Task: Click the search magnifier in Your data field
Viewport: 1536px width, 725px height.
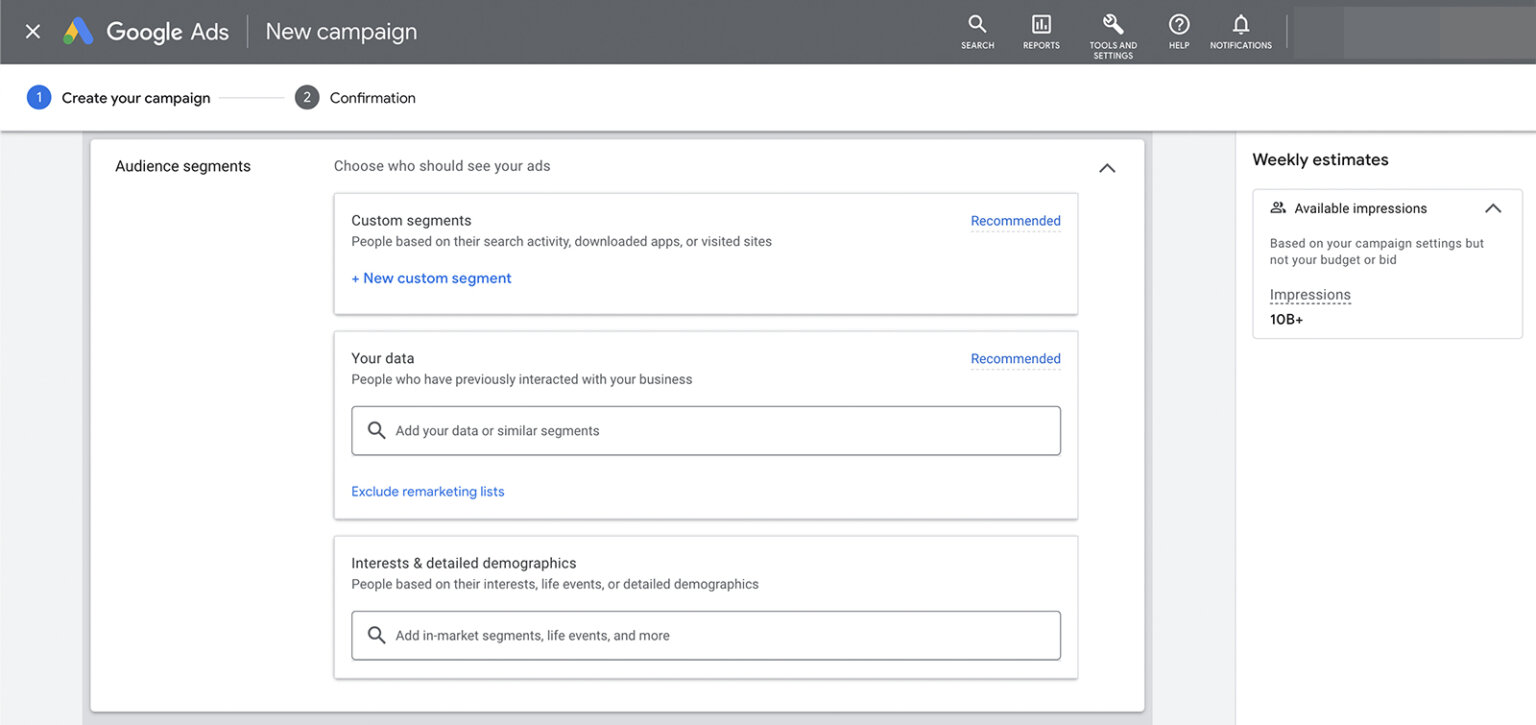Action: pos(376,429)
